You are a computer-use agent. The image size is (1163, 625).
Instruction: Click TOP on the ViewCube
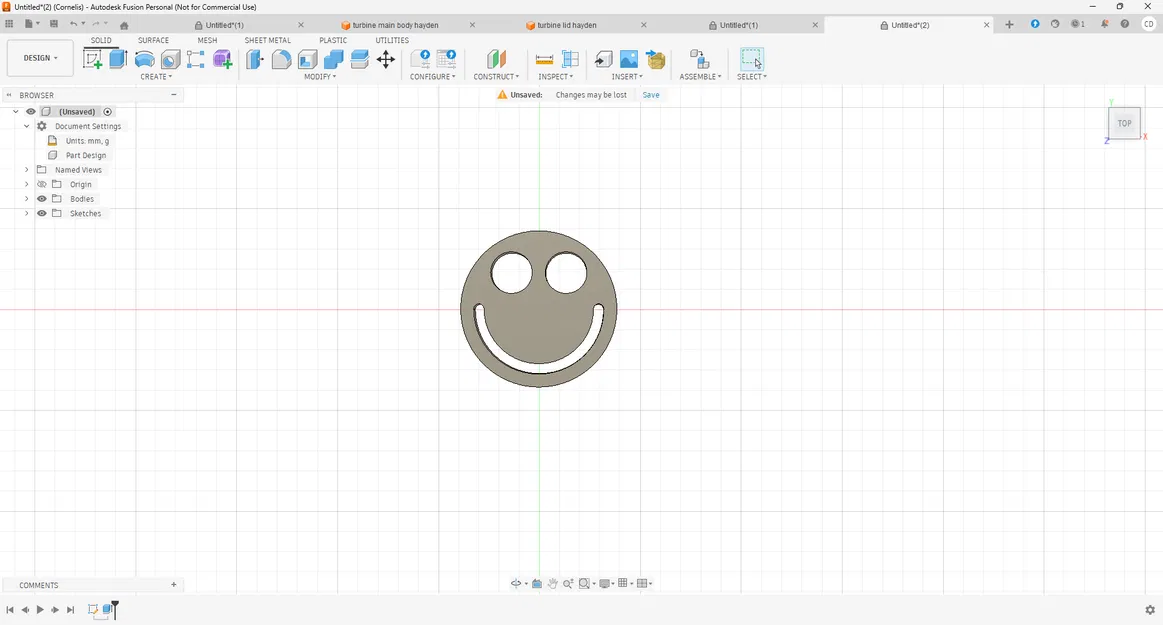[1124, 122]
